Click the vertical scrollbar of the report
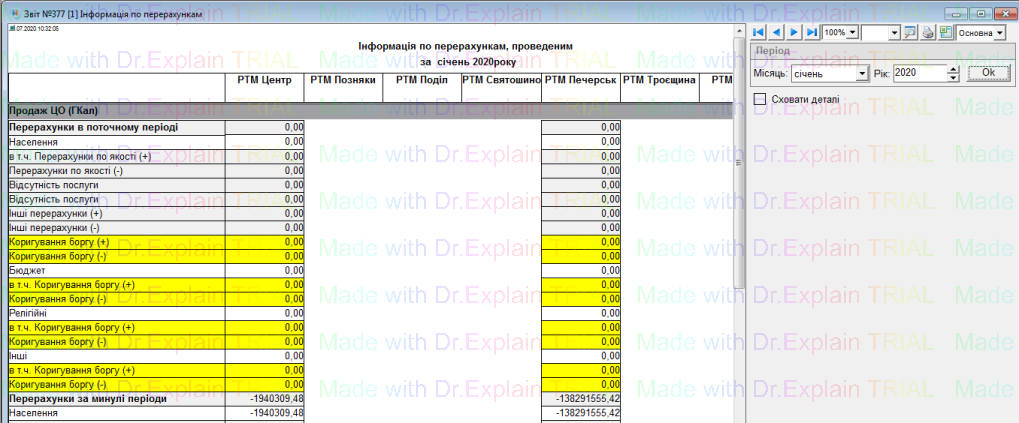This screenshot has height=423, width=1019. pyautogui.click(x=739, y=200)
